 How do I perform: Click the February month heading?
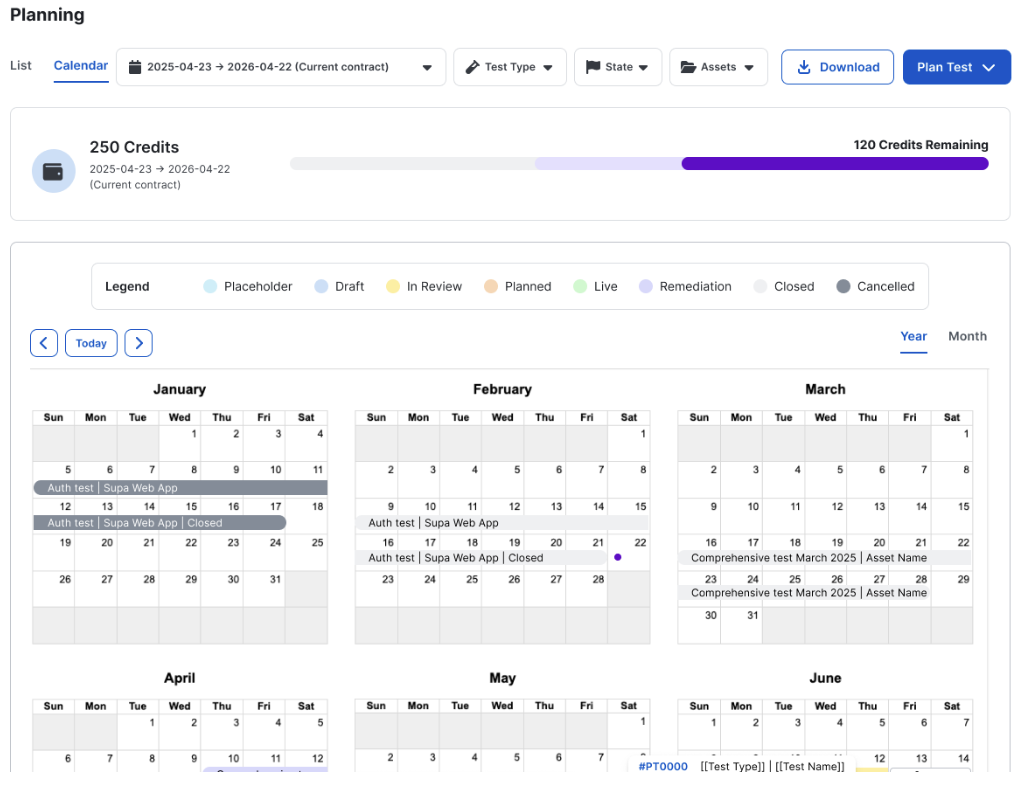click(502, 389)
